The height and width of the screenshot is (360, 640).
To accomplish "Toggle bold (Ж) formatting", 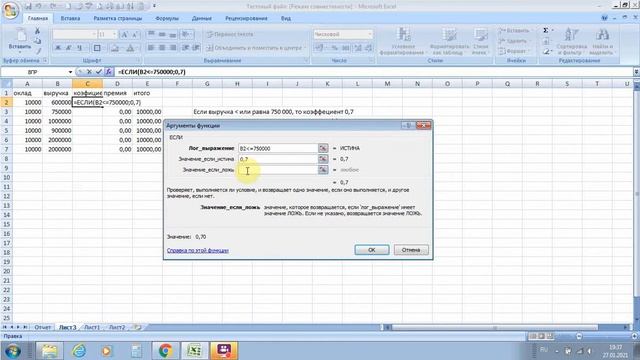I will (x=58, y=48).
